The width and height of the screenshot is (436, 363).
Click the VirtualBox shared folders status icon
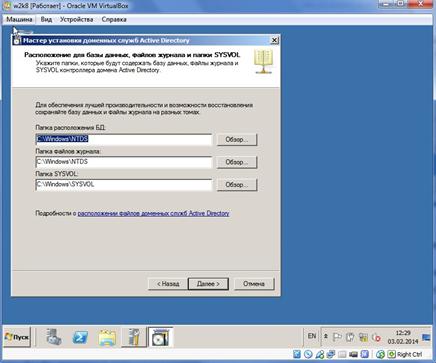click(342, 354)
